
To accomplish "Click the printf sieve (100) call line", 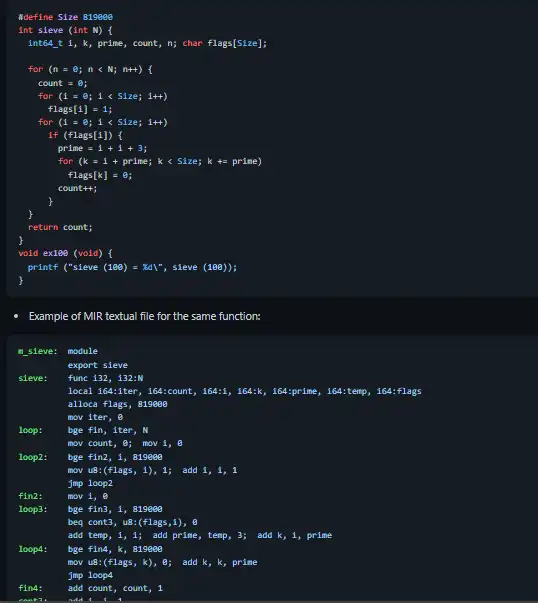I will point(132,267).
